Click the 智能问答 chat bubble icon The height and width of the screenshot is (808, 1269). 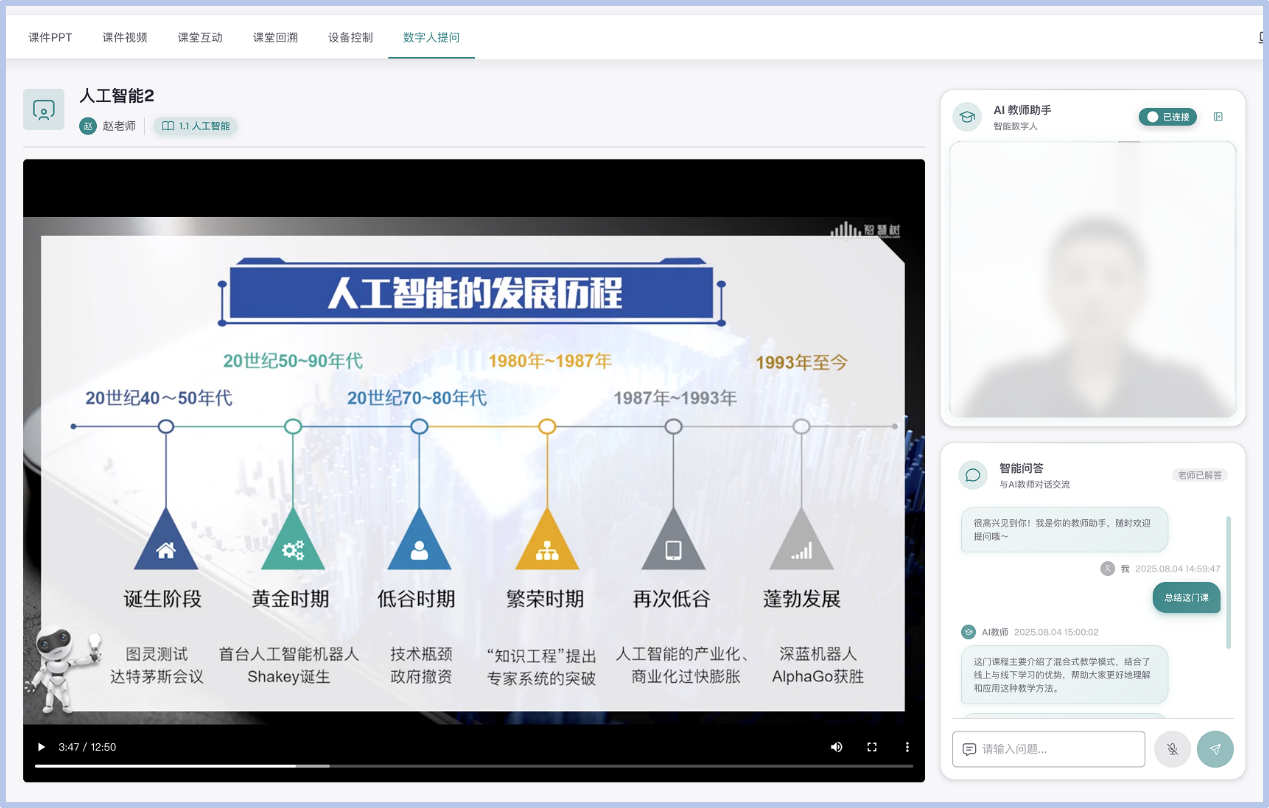972,475
